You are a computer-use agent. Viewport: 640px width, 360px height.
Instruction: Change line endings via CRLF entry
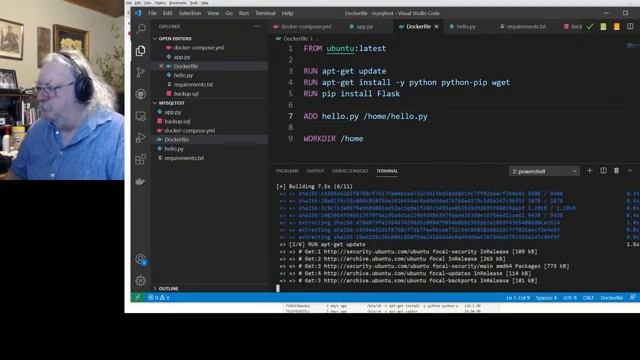pyautogui.click(x=588, y=298)
